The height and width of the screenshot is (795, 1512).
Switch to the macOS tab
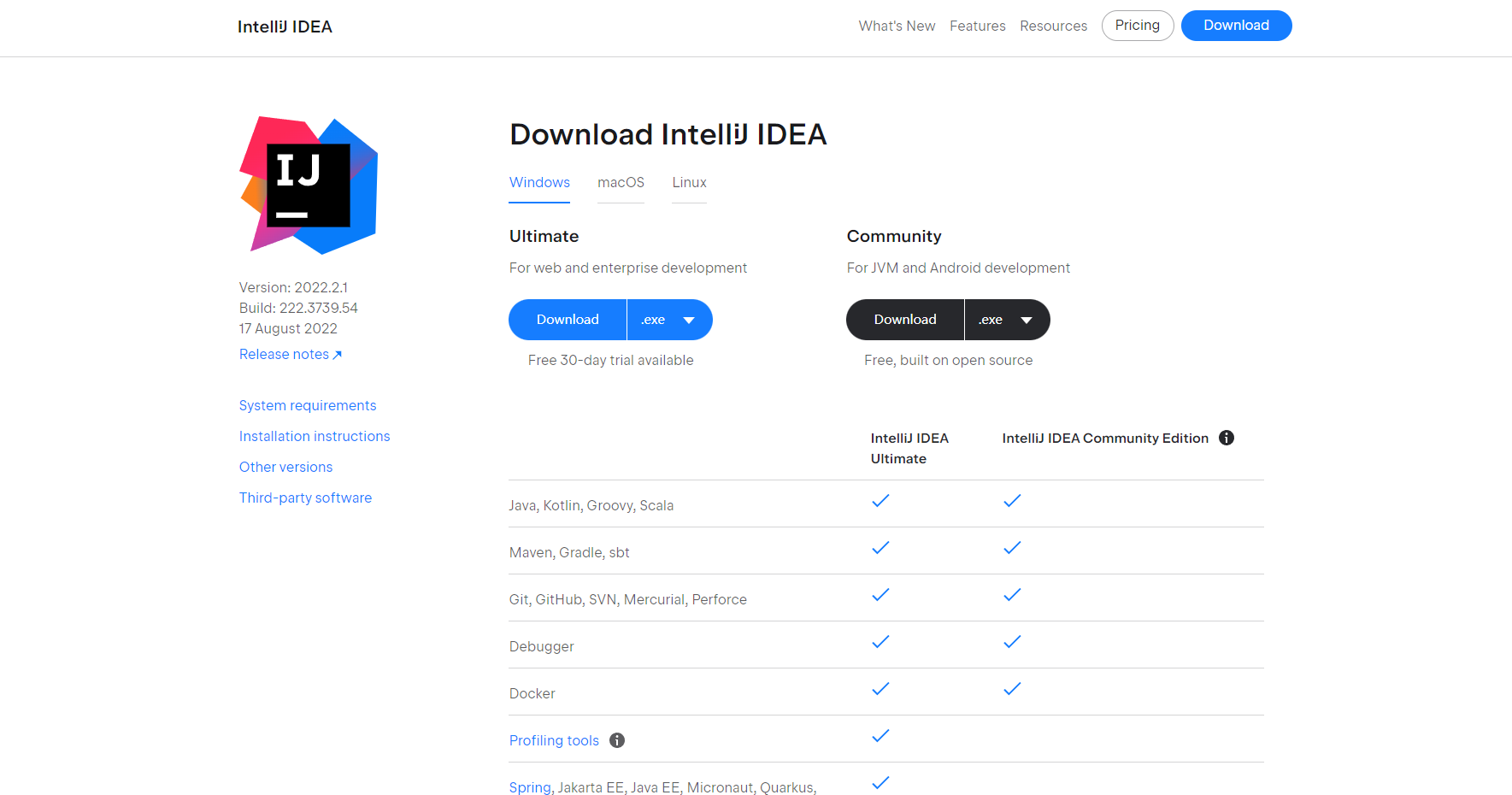click(621, 183)
